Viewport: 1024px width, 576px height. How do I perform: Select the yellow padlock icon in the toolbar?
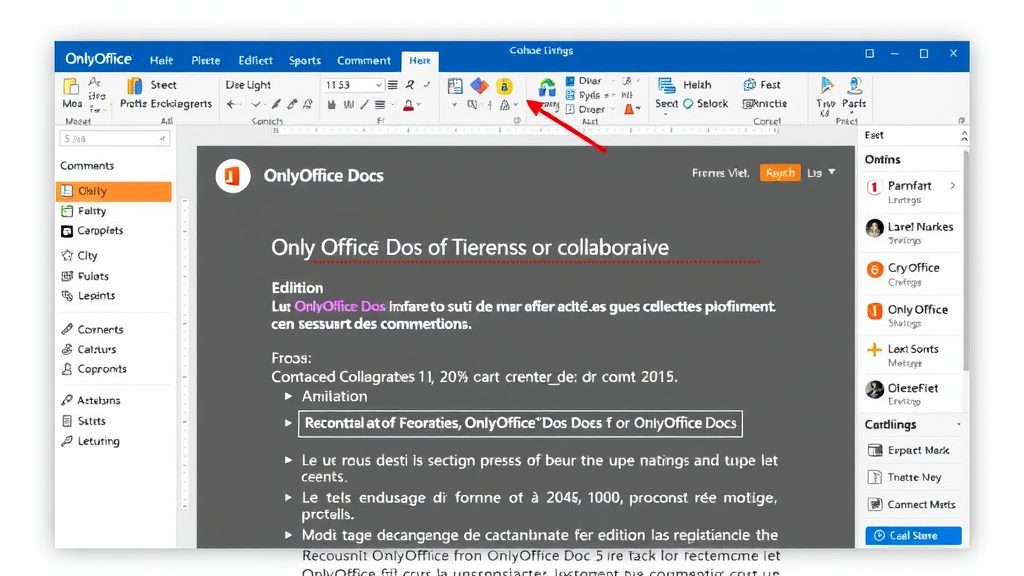point(503,88)
